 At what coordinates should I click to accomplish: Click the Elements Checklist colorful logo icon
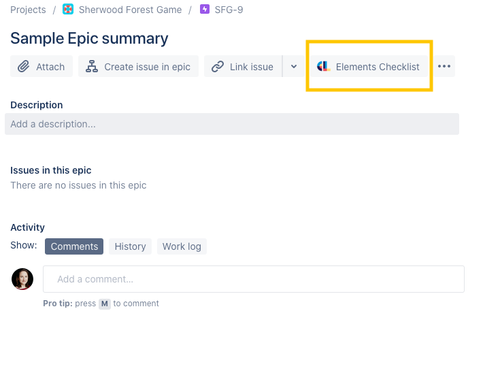tap(323, 66)
